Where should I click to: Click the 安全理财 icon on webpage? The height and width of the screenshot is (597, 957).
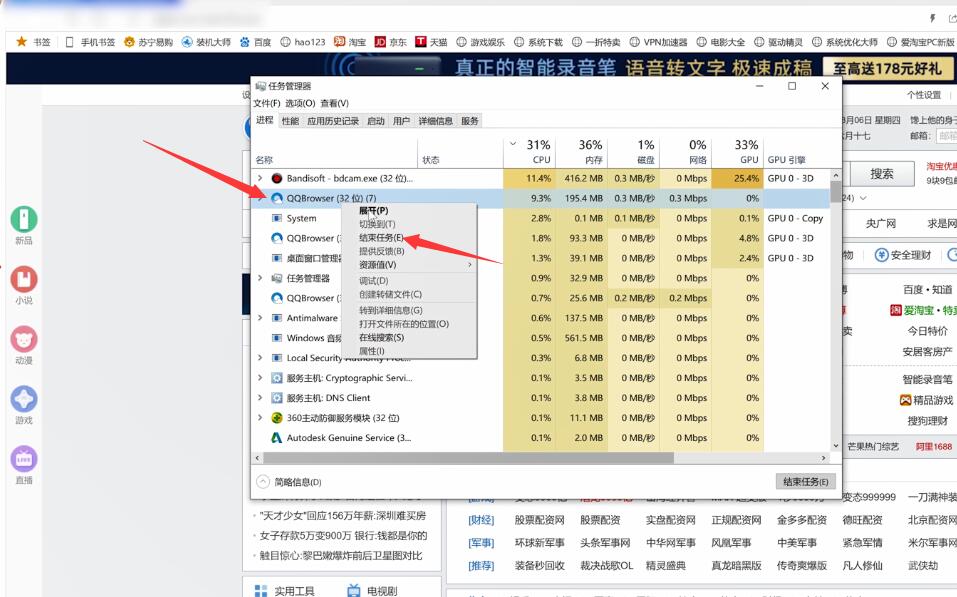881,255
